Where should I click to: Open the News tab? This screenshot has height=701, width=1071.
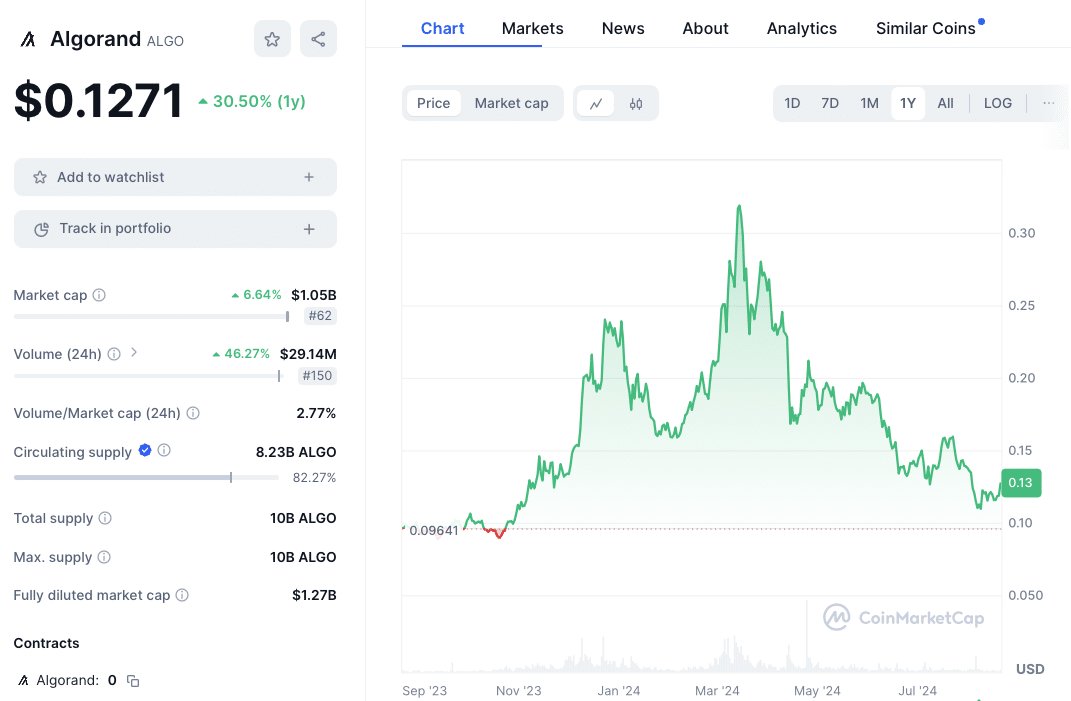click(623, 29)
